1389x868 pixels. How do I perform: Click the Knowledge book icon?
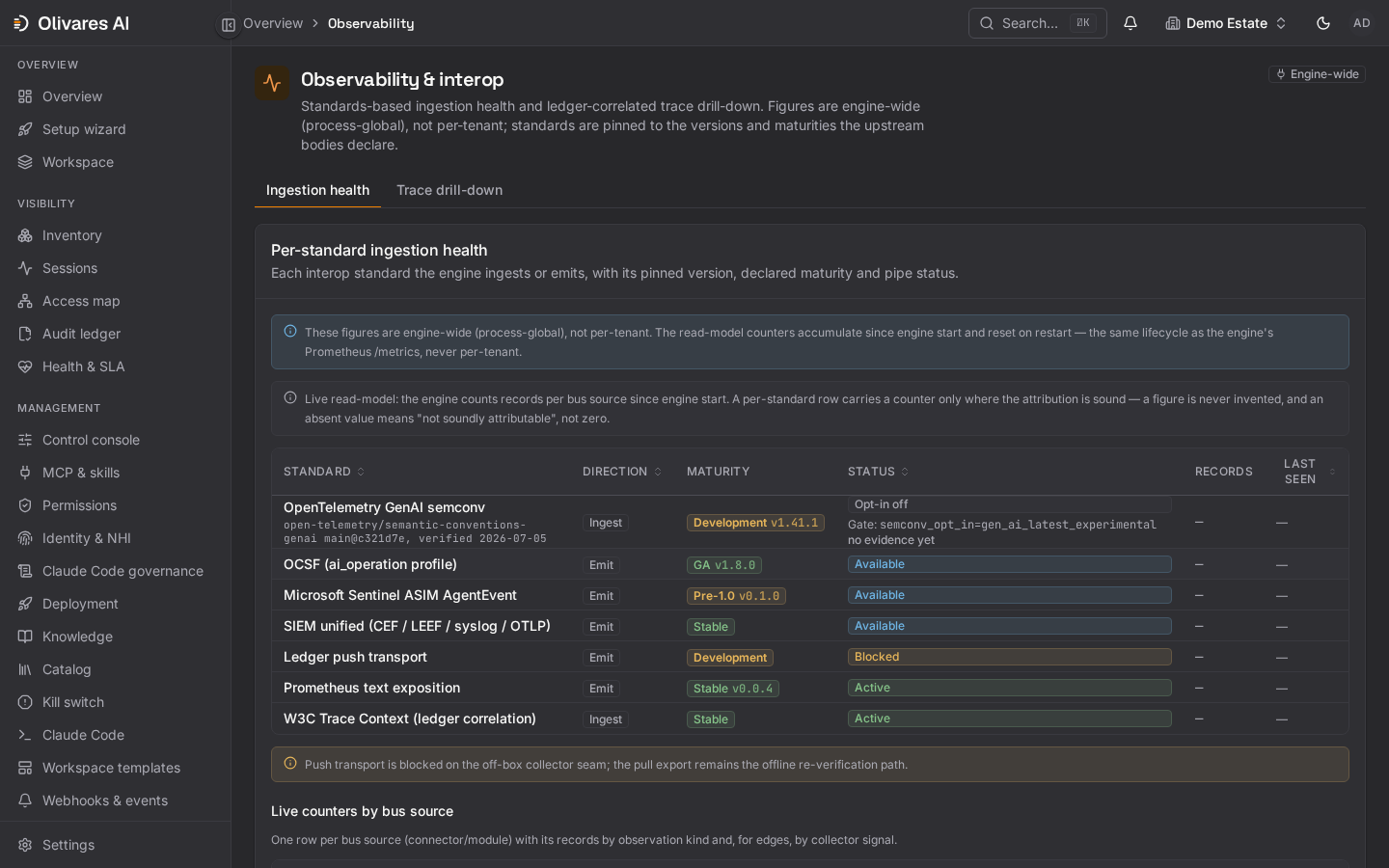(x=25, y=637)
